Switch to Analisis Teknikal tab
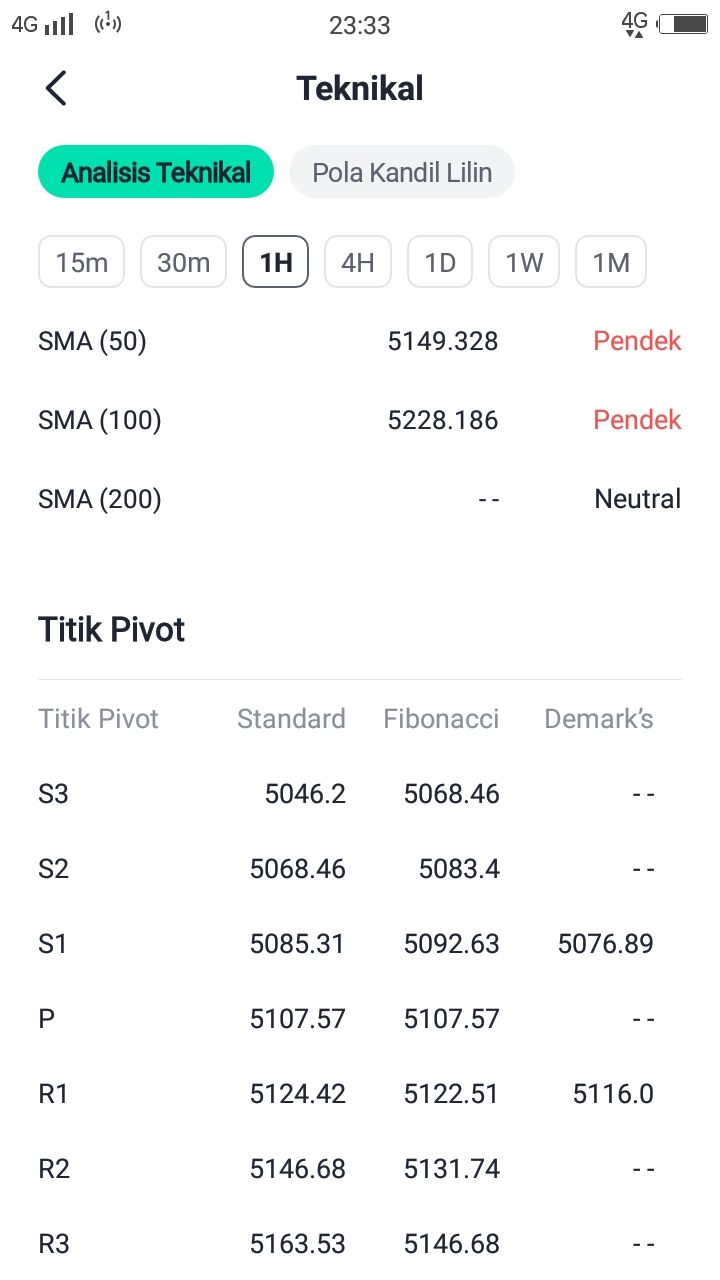 [156, 172]
